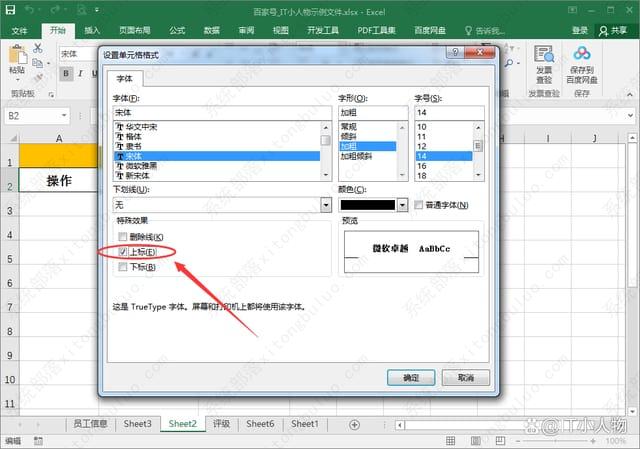Image resolution: width=640 pixels, height=449 pixels.
Task: Toggle the Bold B button in ribbon
Action: coord(66,73)
